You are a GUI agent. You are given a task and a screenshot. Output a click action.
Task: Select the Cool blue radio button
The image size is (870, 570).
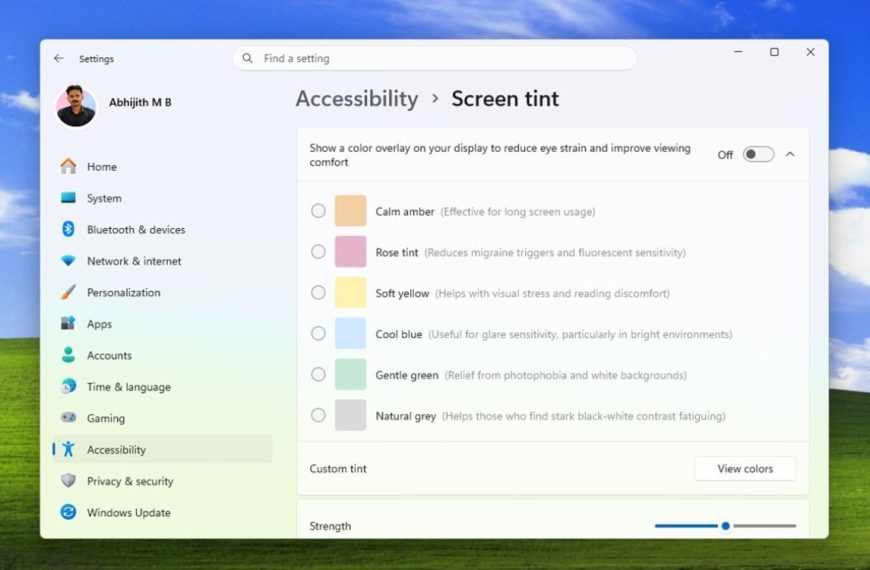(x=318, y=333)
